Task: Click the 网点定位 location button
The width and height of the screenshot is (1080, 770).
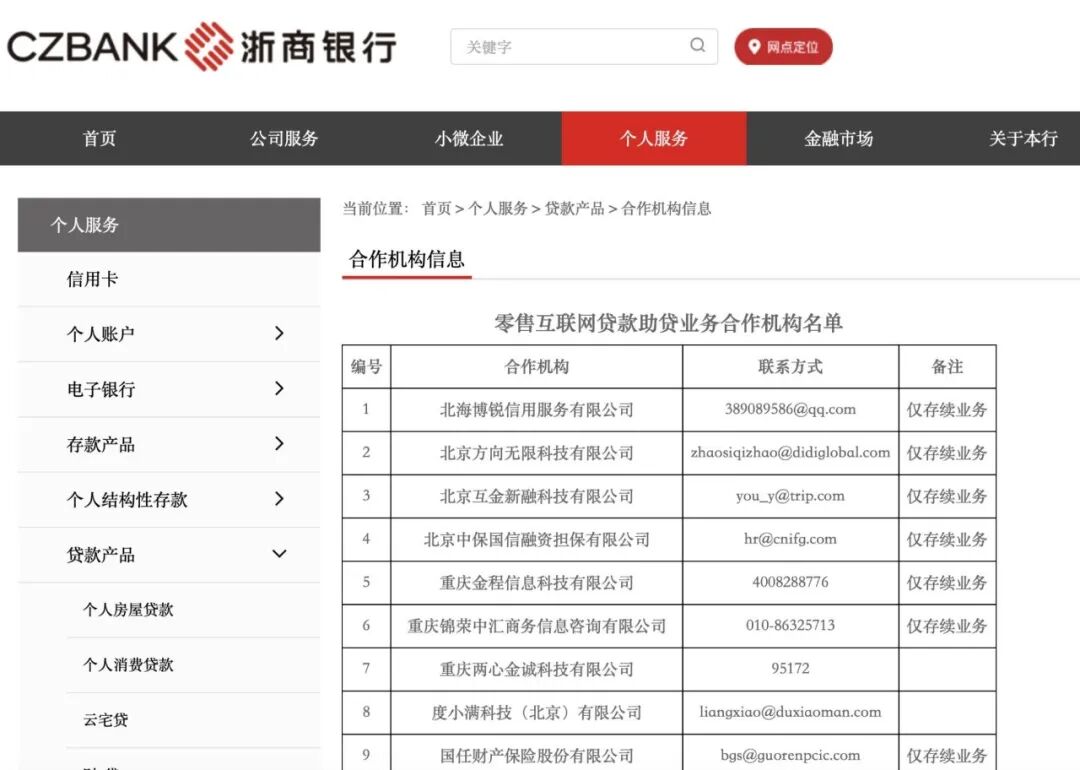Action: click(783, 47)
